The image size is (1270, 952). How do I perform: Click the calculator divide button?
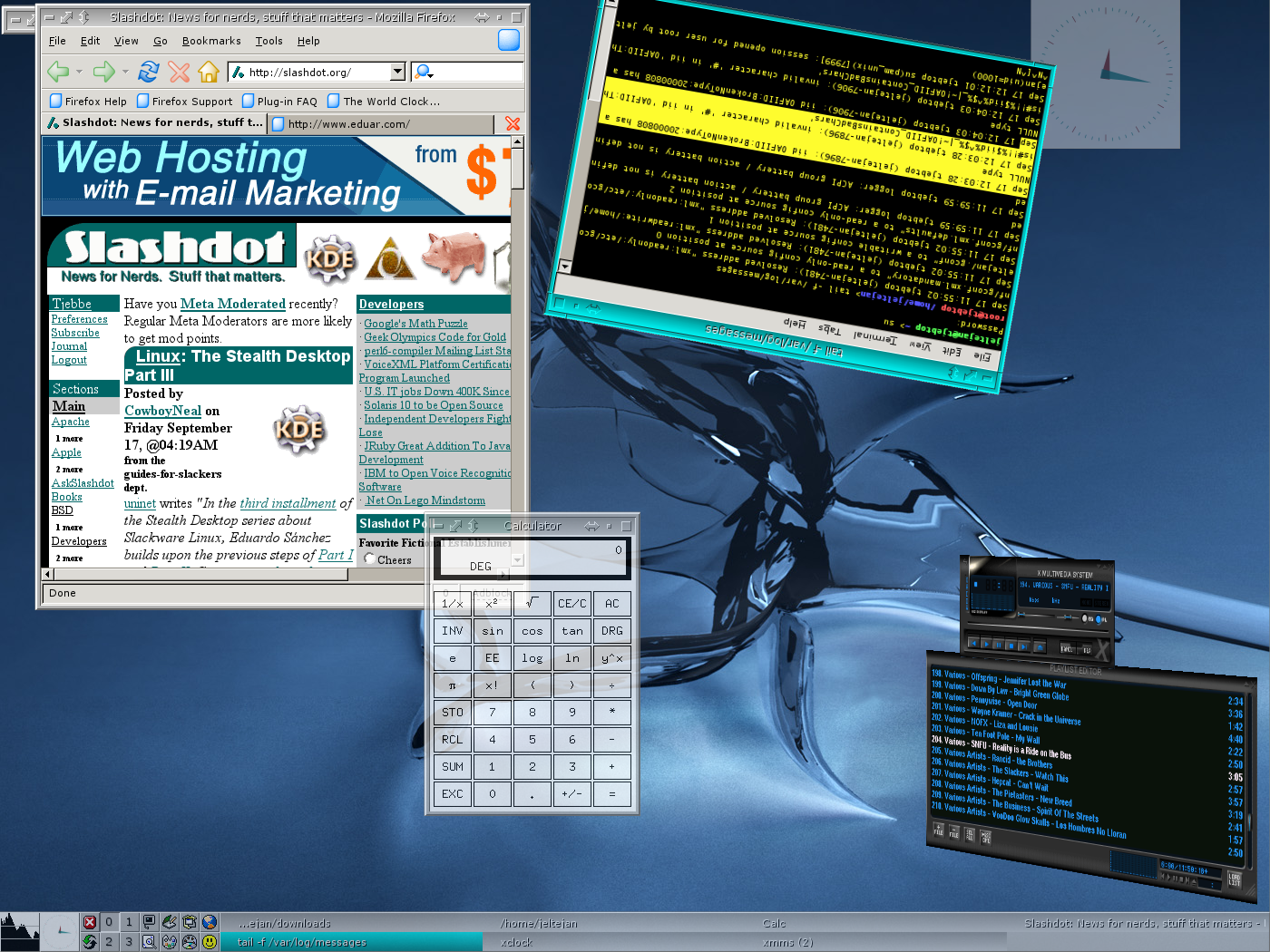point(612,685)
